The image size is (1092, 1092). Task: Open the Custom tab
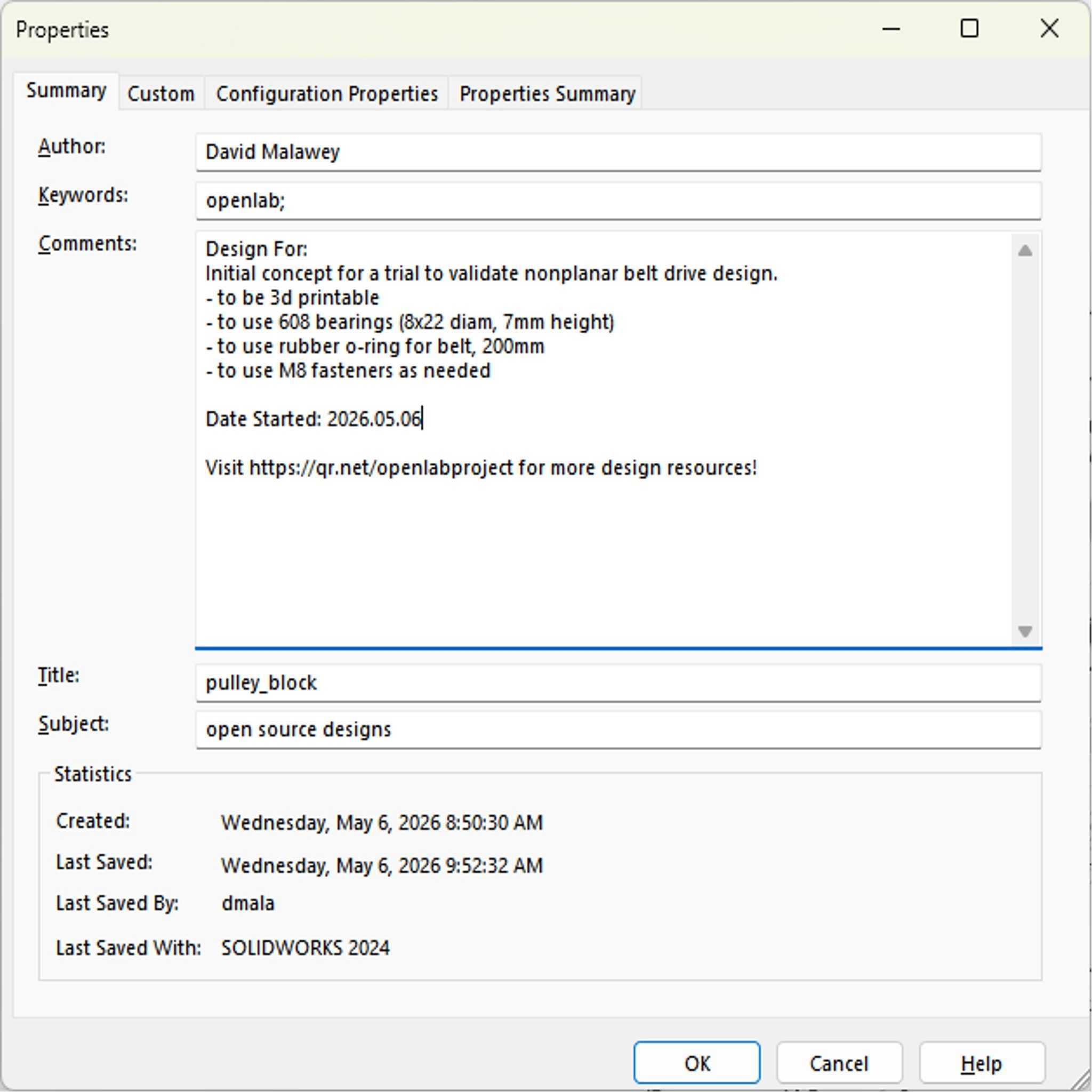pos(161,93)
